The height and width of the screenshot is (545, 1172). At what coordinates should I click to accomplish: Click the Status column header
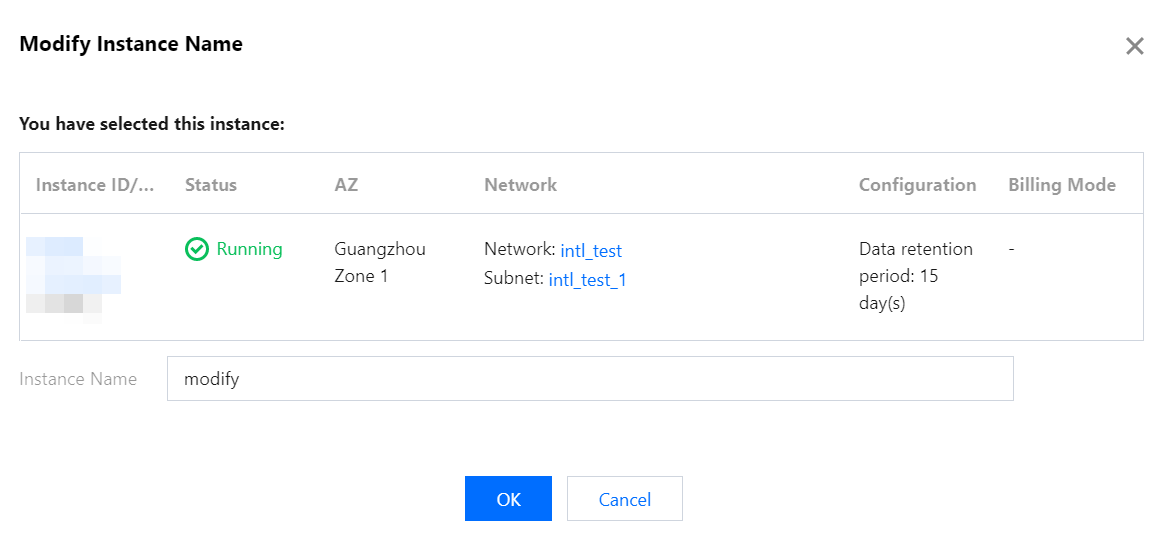(211, 185)
